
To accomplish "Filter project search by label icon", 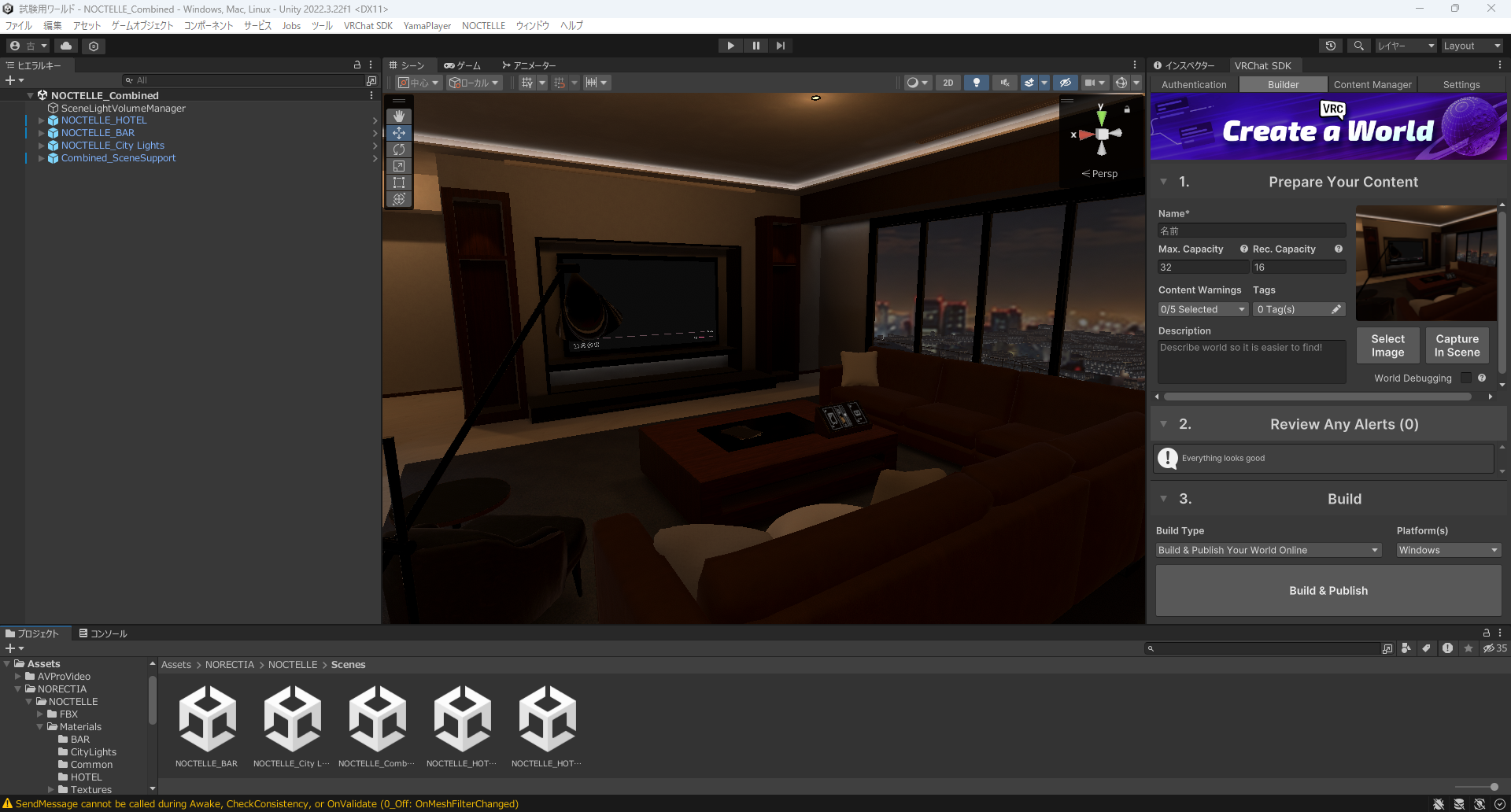I will [x=1427, y=648].
